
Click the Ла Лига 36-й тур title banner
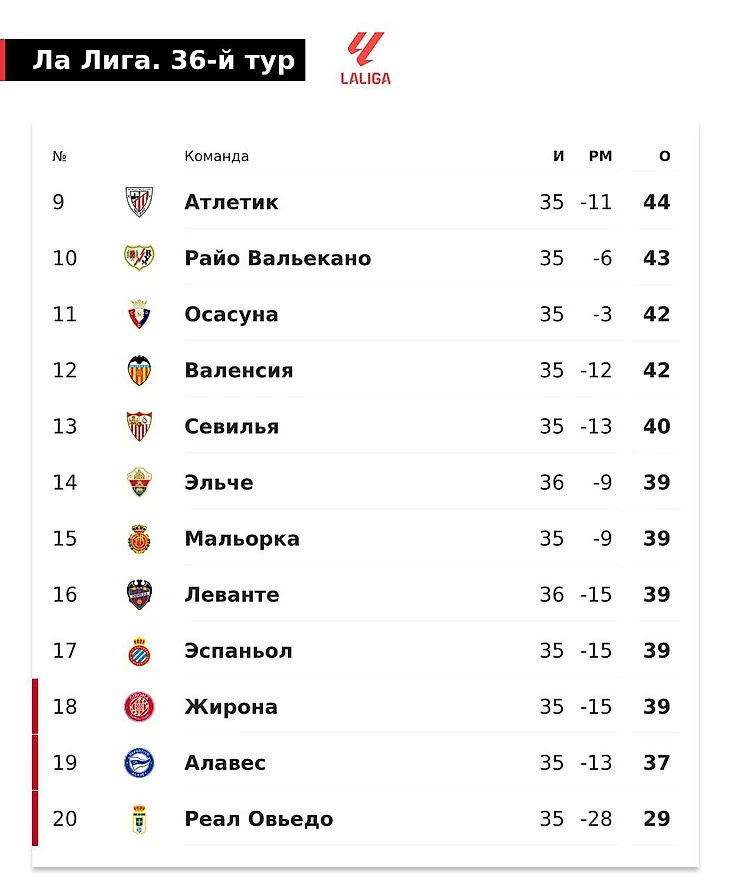pos(153,59)
